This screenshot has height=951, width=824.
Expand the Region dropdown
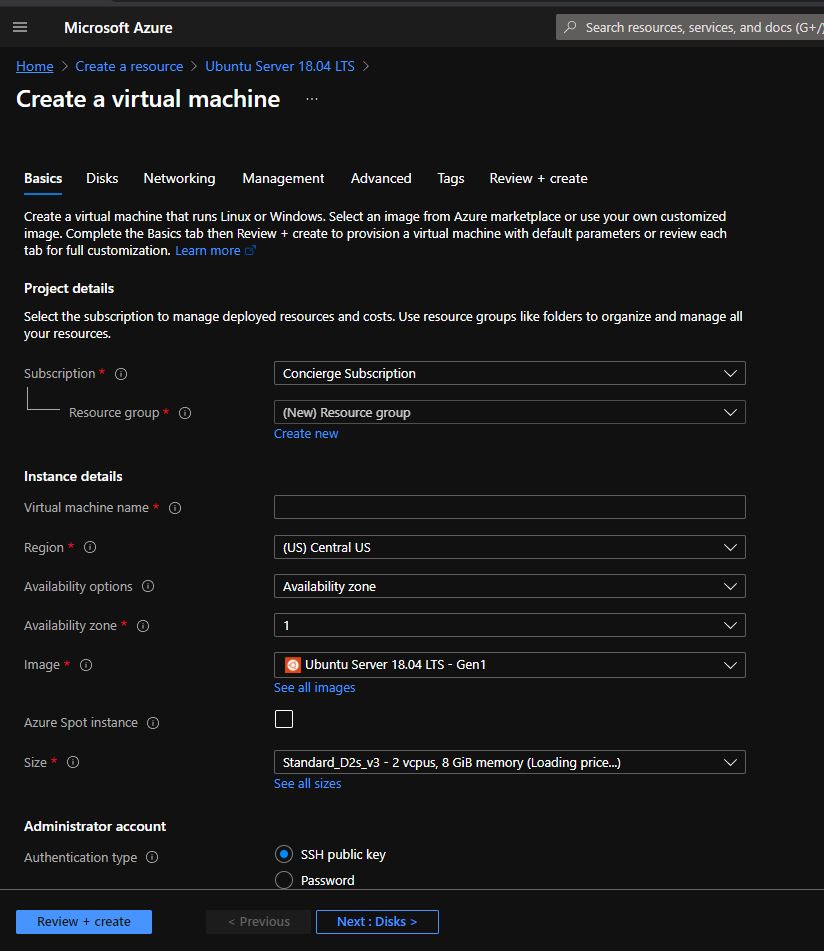click(x=509, y=548)
